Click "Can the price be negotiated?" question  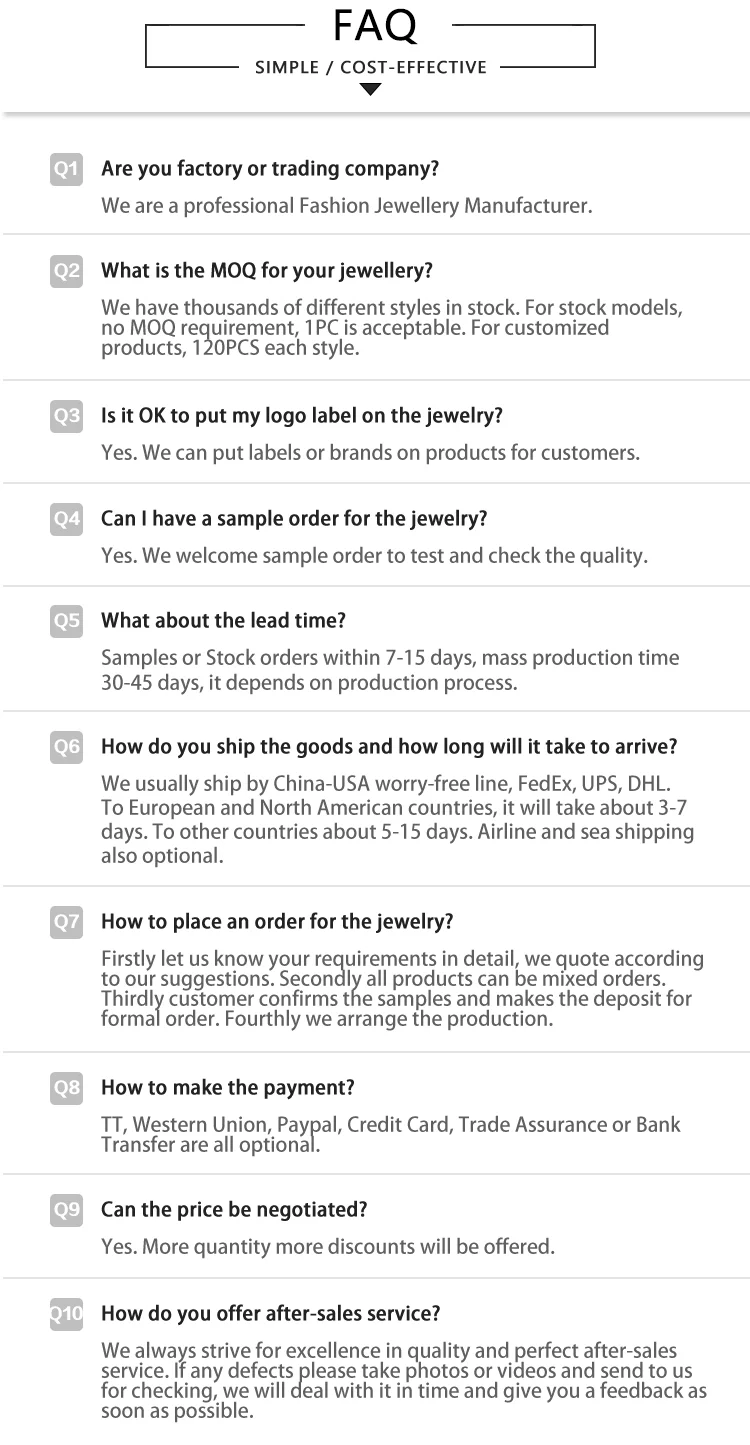click(x=234, y=1210)
